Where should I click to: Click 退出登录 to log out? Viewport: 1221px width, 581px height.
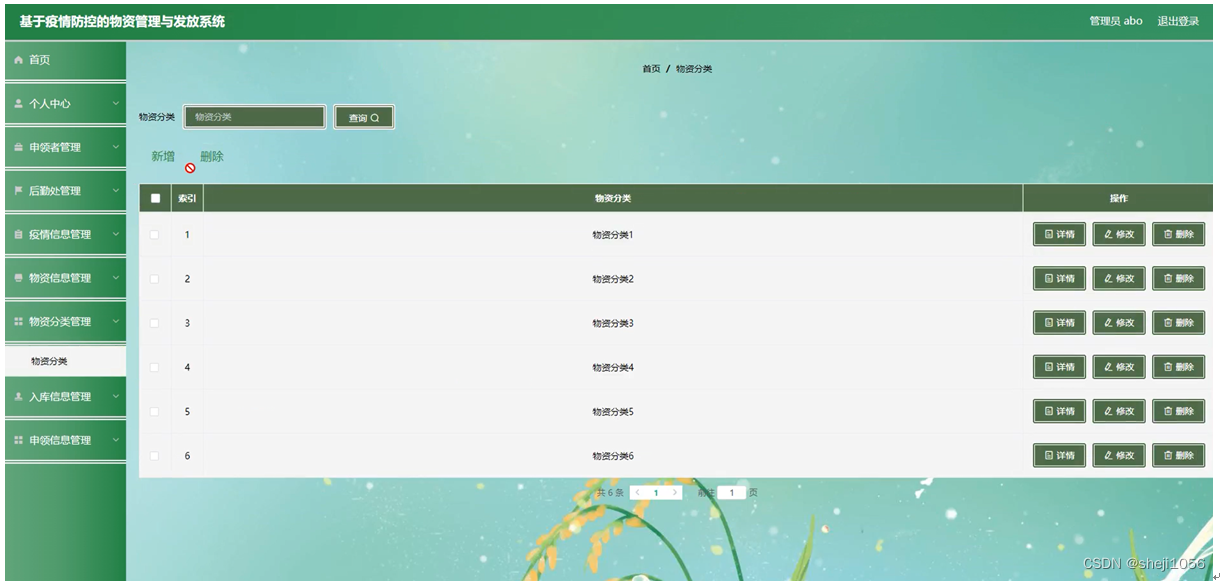click(x=1178, y=21)
